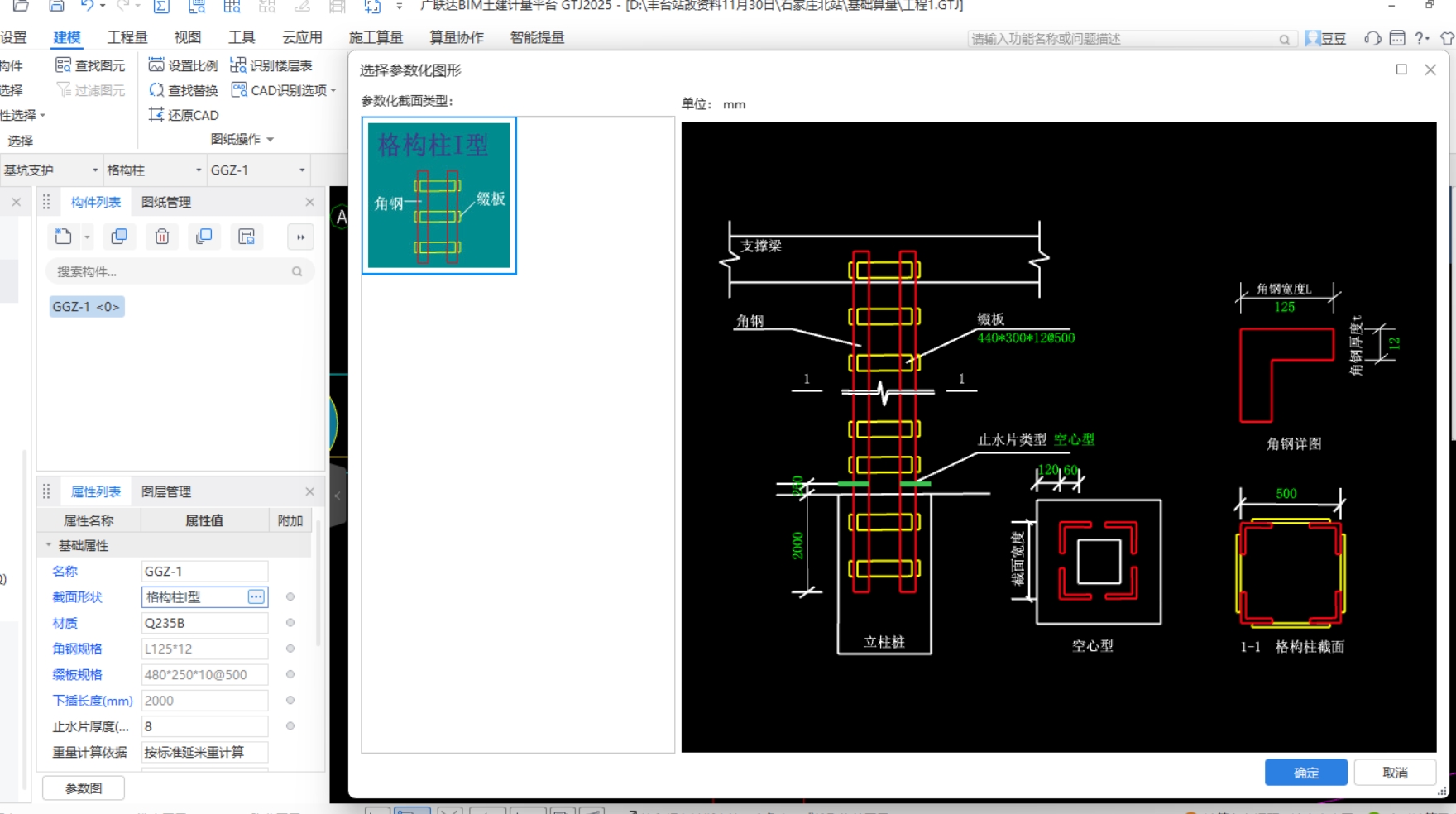The height and width of the screenshot is (814, 1456).
Task: Click the copy component icon
Action: click(x=119, y=237)
